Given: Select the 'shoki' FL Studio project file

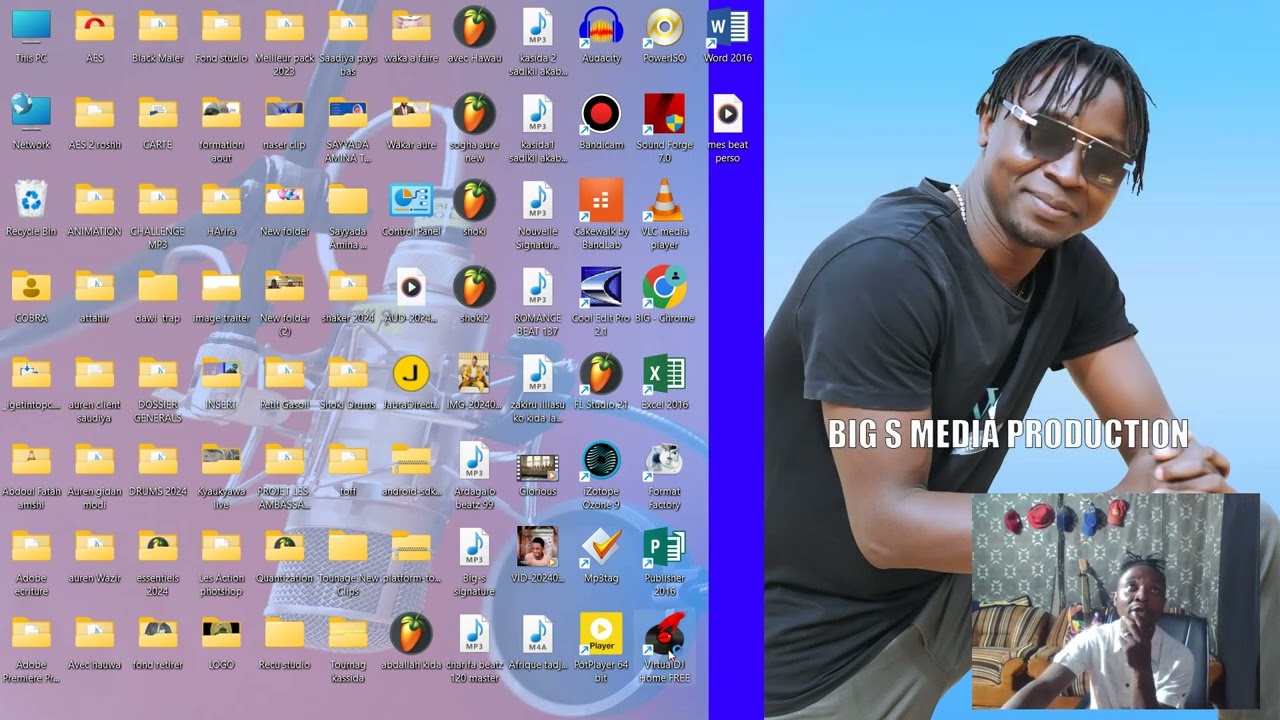Looking at the screenshot, I should point(475,201).
